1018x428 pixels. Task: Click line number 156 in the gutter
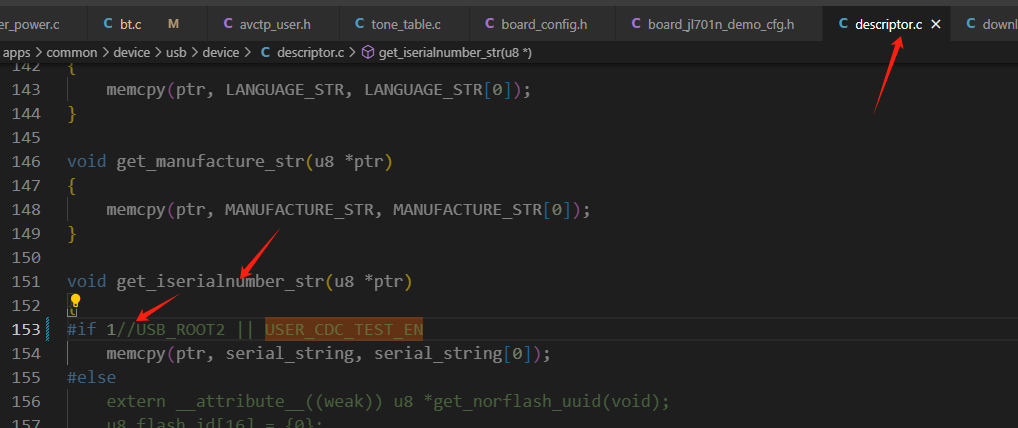27,401
